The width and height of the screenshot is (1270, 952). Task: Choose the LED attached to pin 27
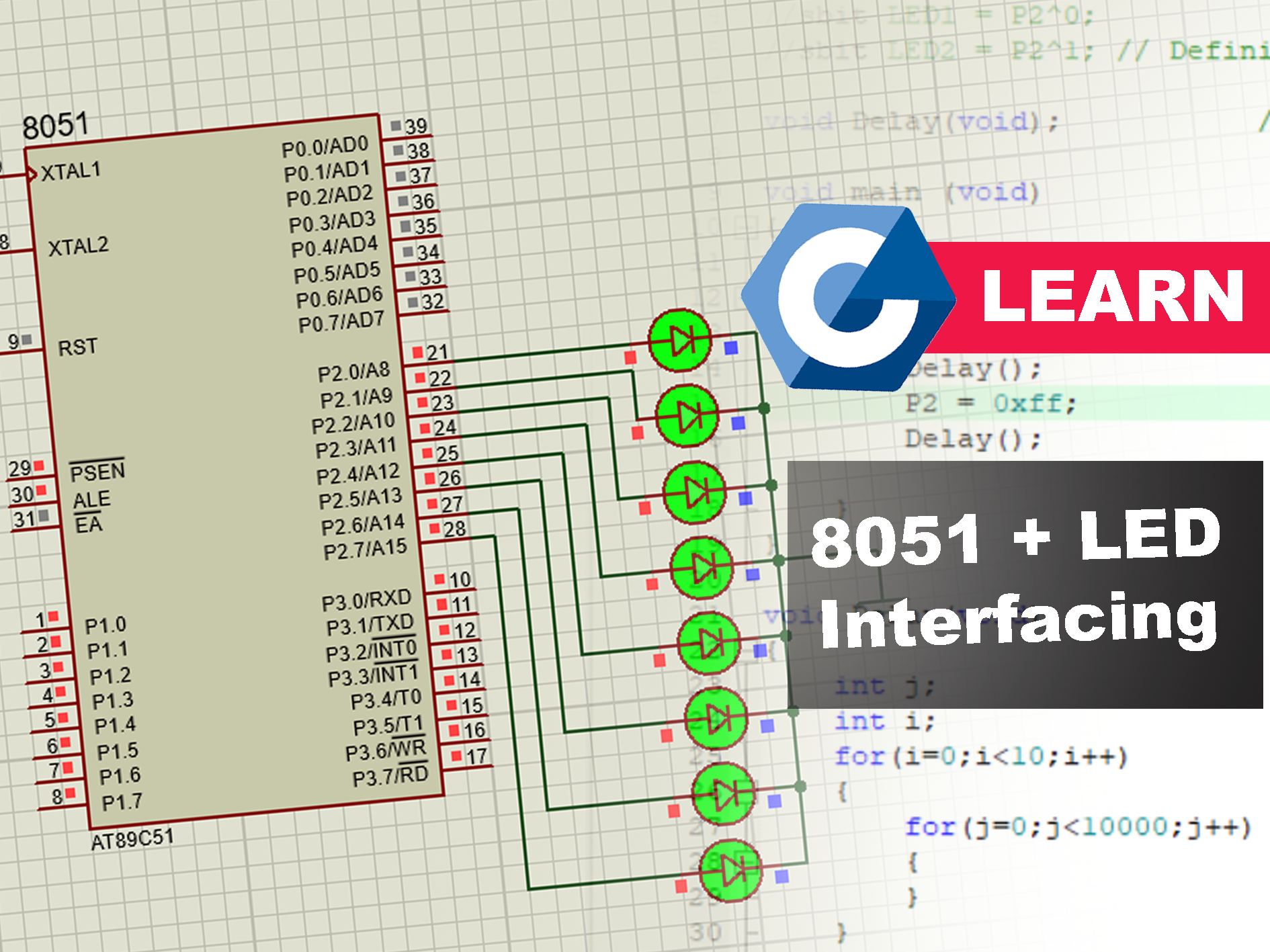[x=724, y=795]
